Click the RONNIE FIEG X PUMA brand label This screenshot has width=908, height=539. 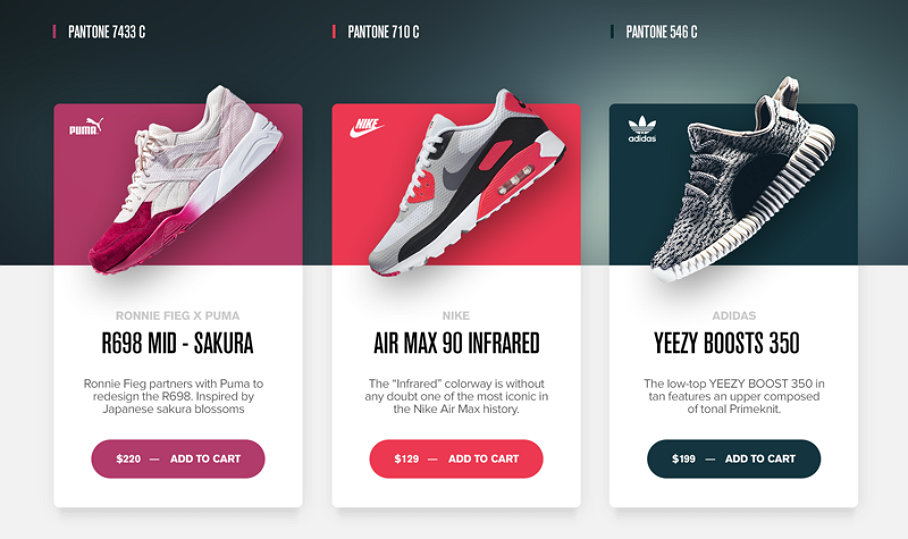point(178,316)
